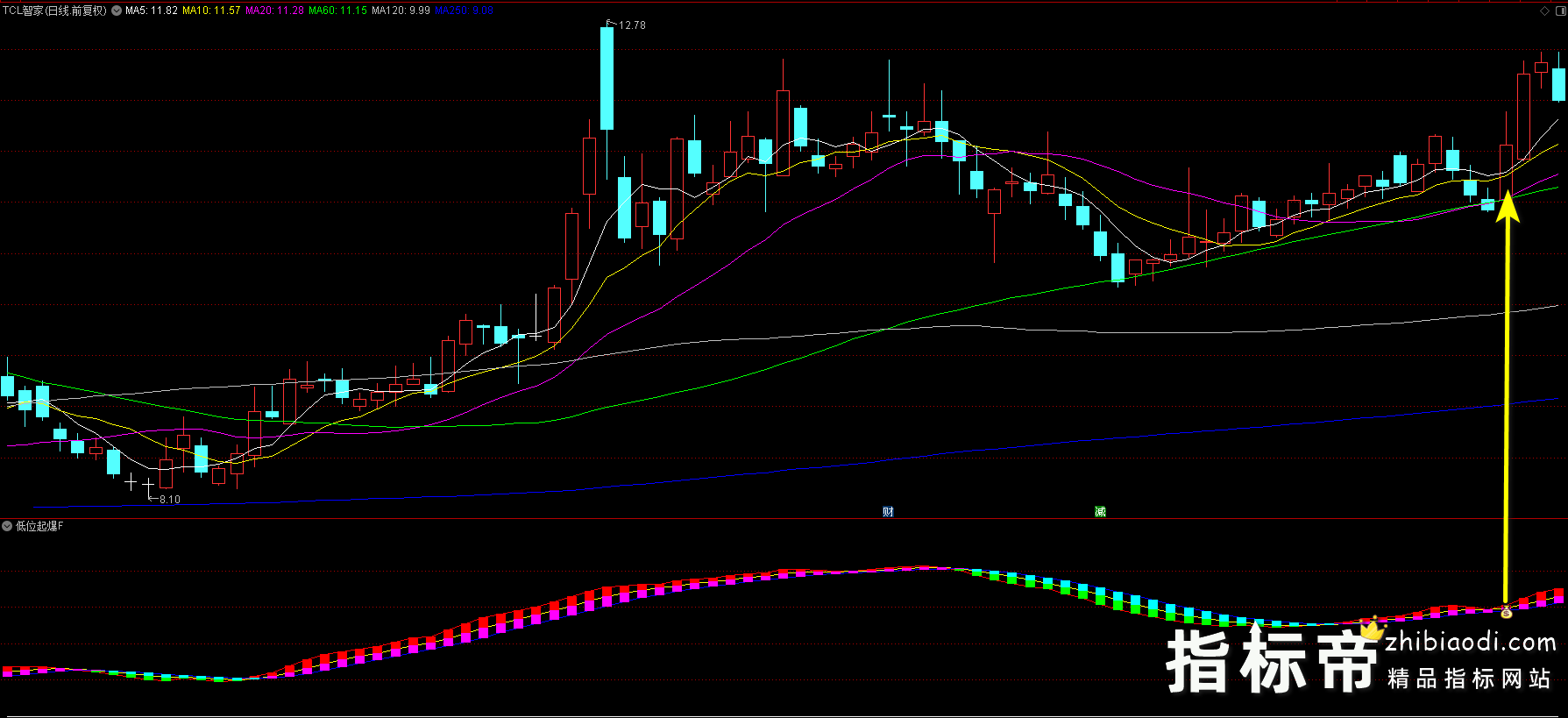This screenshot has width=1568, height=718.
Task: Click the MA10: 11.57 label
Action: pyautogui.click(x=211, y=11)
